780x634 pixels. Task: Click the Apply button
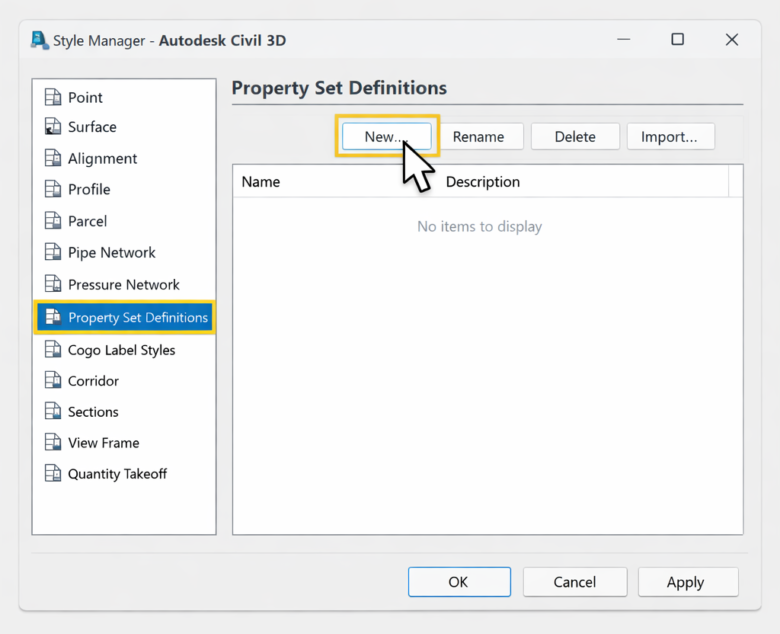688,582
